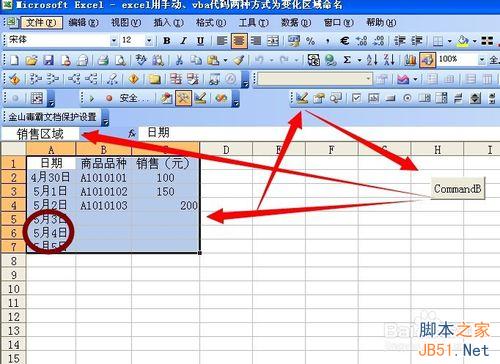
Task: Open the Chart Objects combo box
Action: pos(314,79)
